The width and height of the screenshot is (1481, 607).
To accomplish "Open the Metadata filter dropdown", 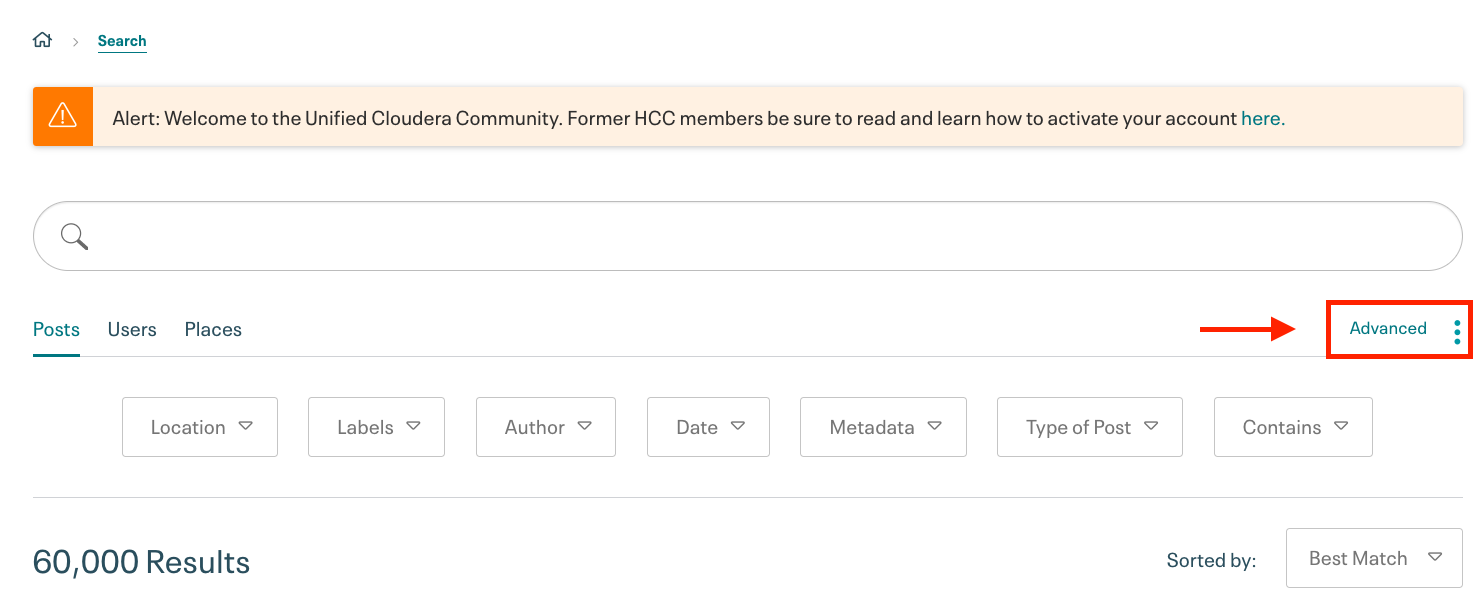I will pos(882,427).
